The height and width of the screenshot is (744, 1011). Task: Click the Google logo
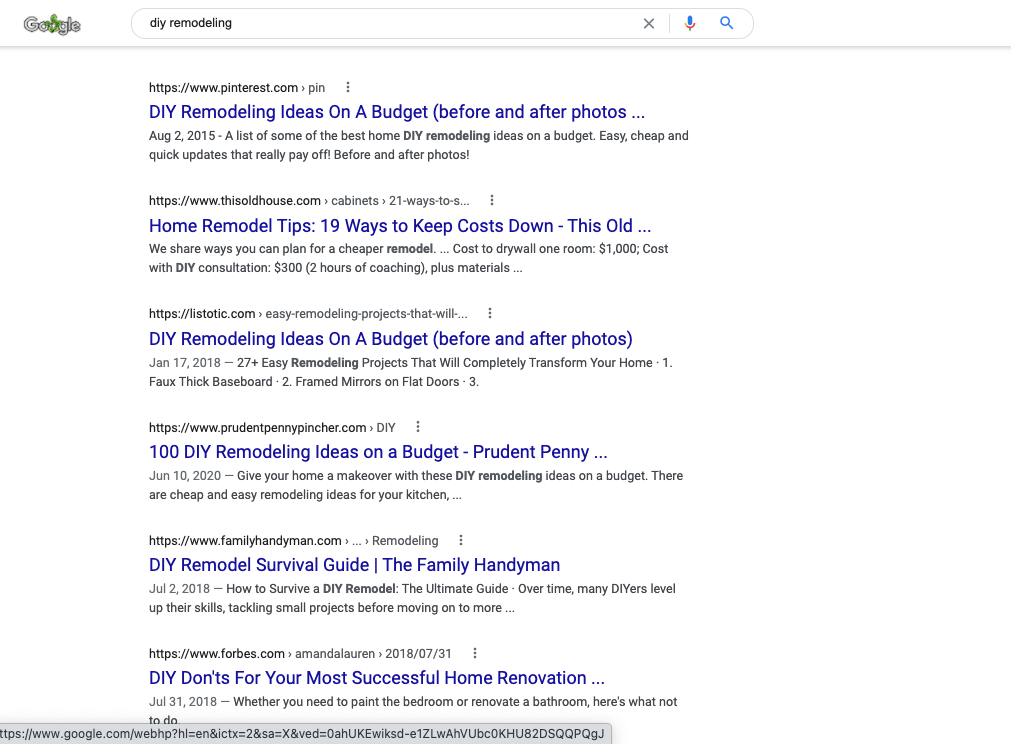pos(52,23)
